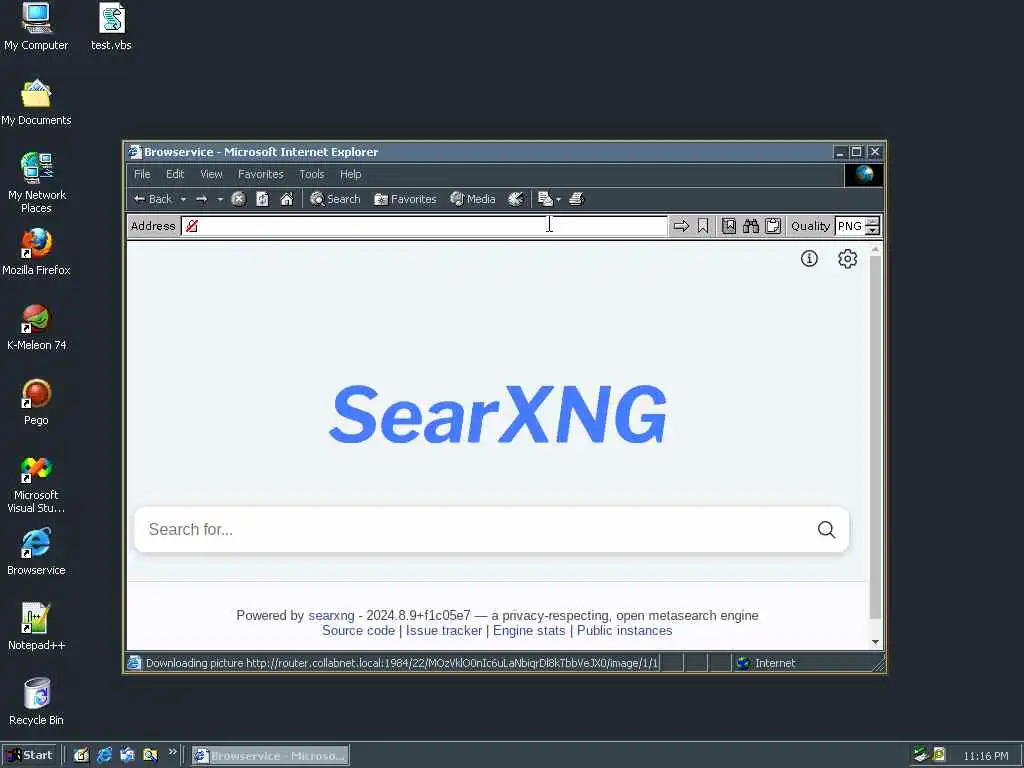Screen dimensions: 1024x768
Task: Open the Media toolbar button
Action: [x=473, y=199]
